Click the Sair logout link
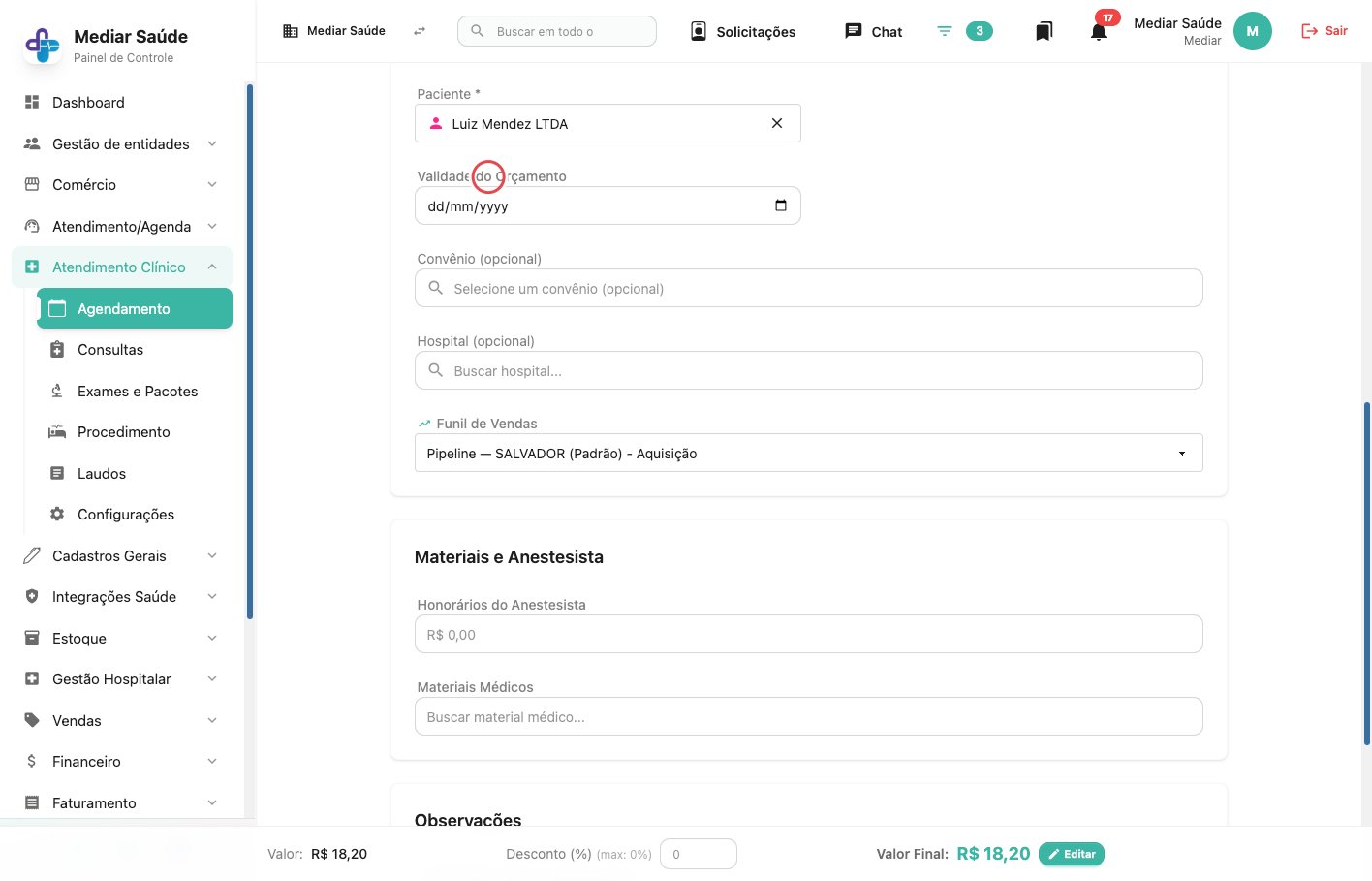Screen dimensions: 1372x881 1325,31
